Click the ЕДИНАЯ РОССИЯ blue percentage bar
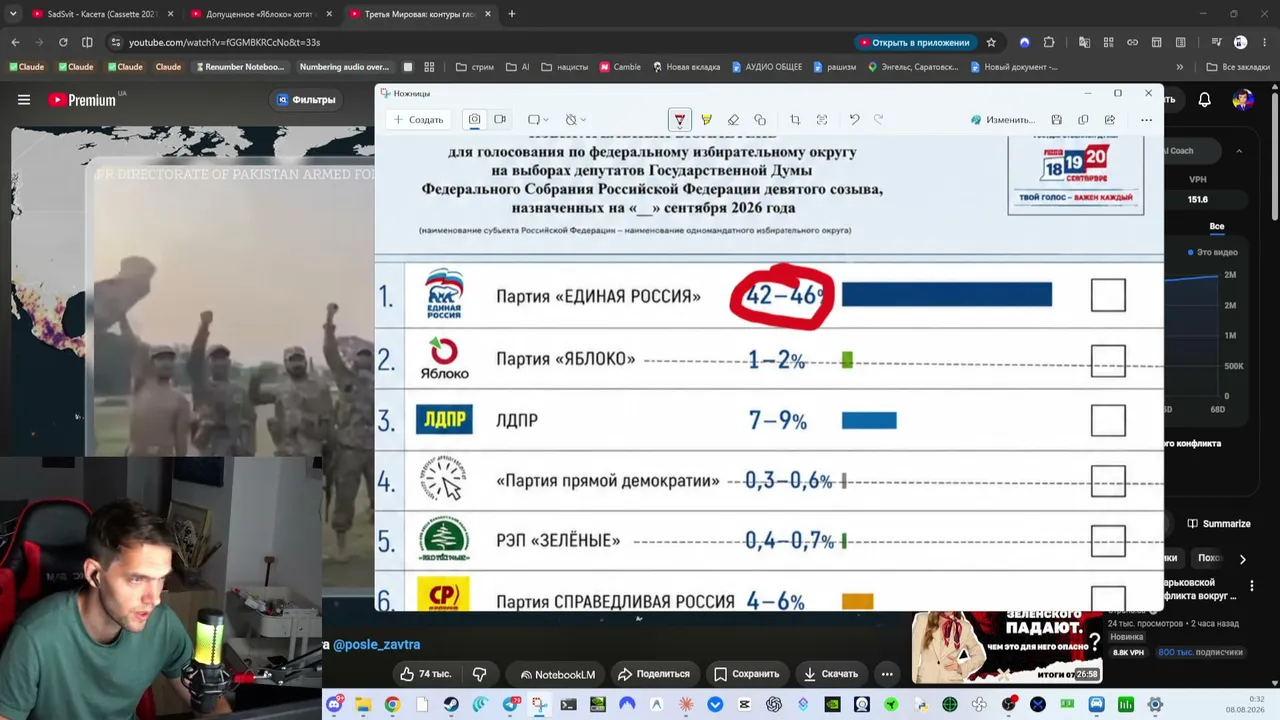 [947, 294]
